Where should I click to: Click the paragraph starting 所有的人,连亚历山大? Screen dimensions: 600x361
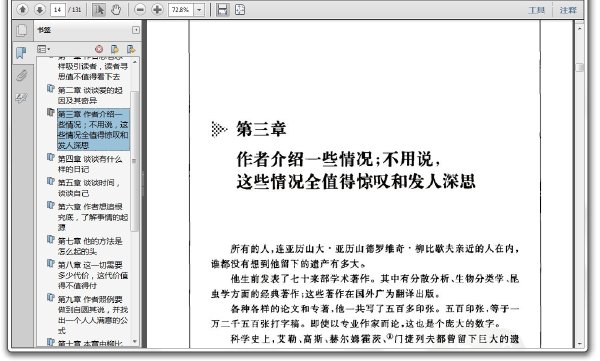click(x=365, y=256)
